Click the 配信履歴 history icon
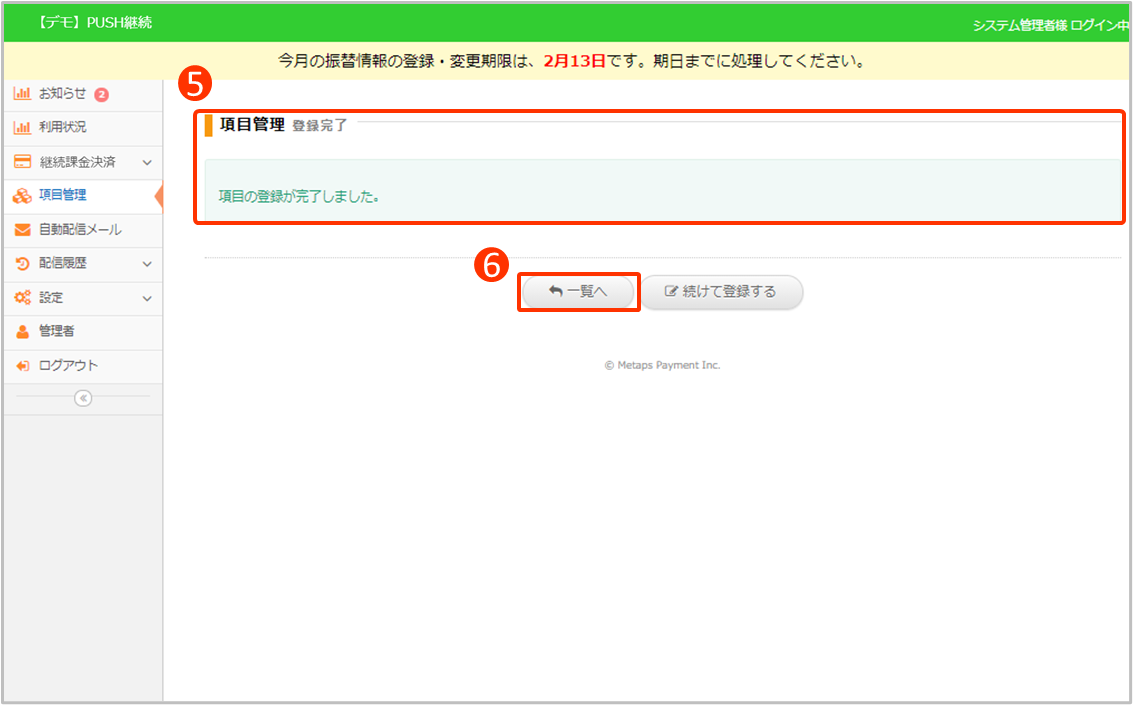The height and width of the screenshot is (705, 1133). [22, 264]
